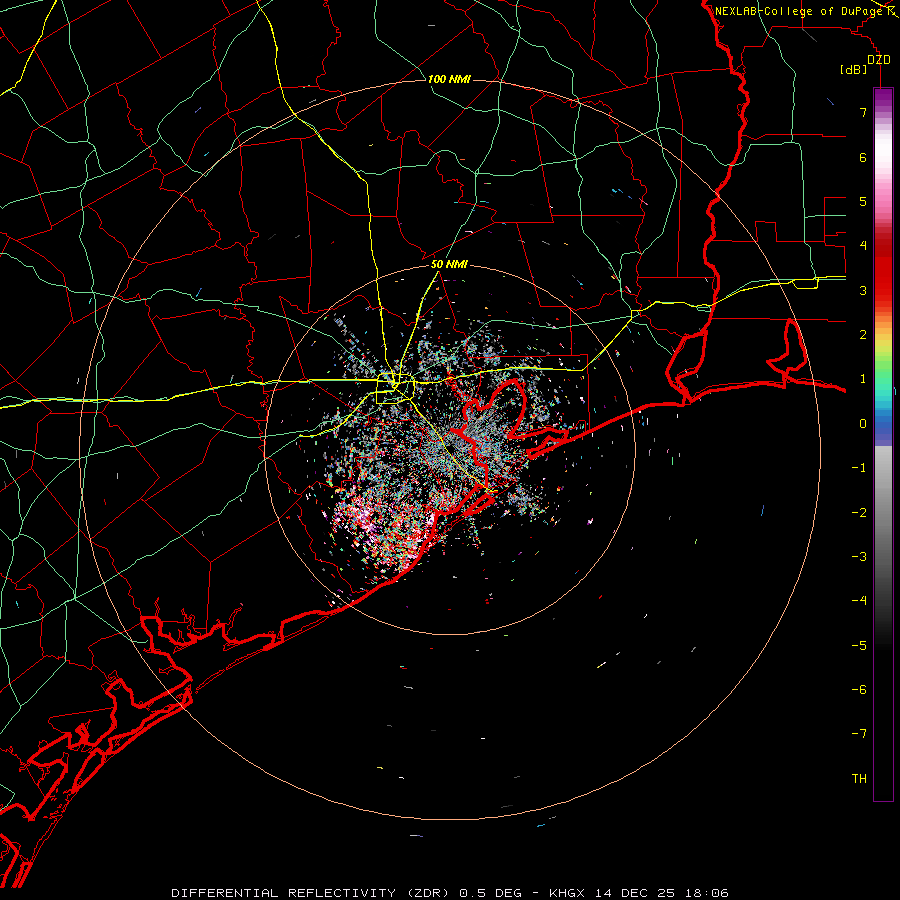Viewport: 900px width, 900px height.
Task: Click the 0 tick label on scale
Action: 863,424
